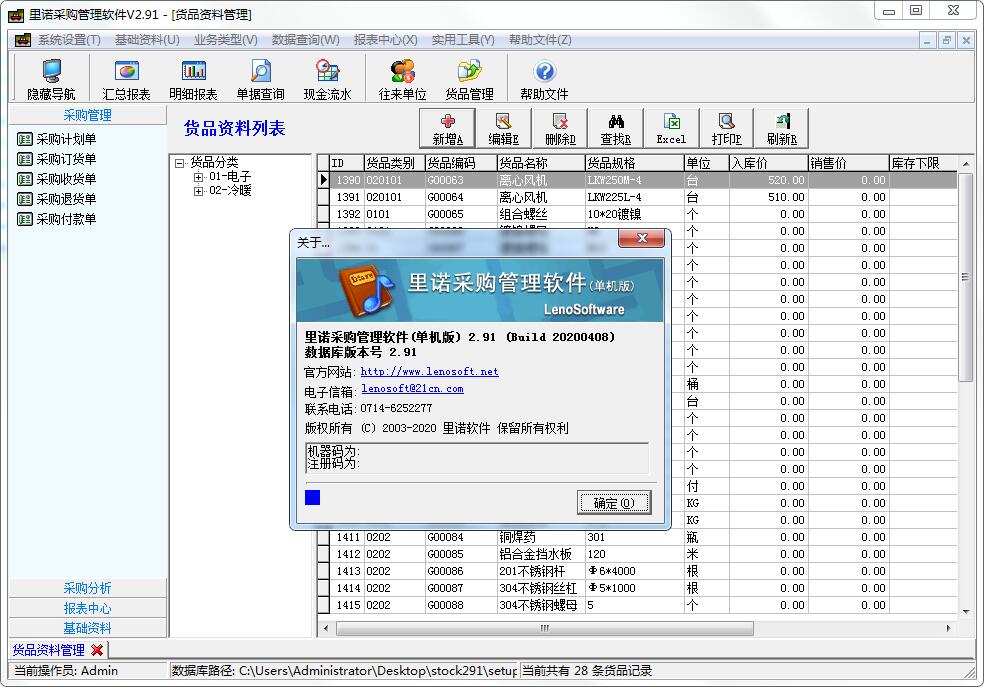The image size is (984, 687).
Task: Open the 汇总报表 summary report
Action: pyautogui.click(x=126, y=79)
